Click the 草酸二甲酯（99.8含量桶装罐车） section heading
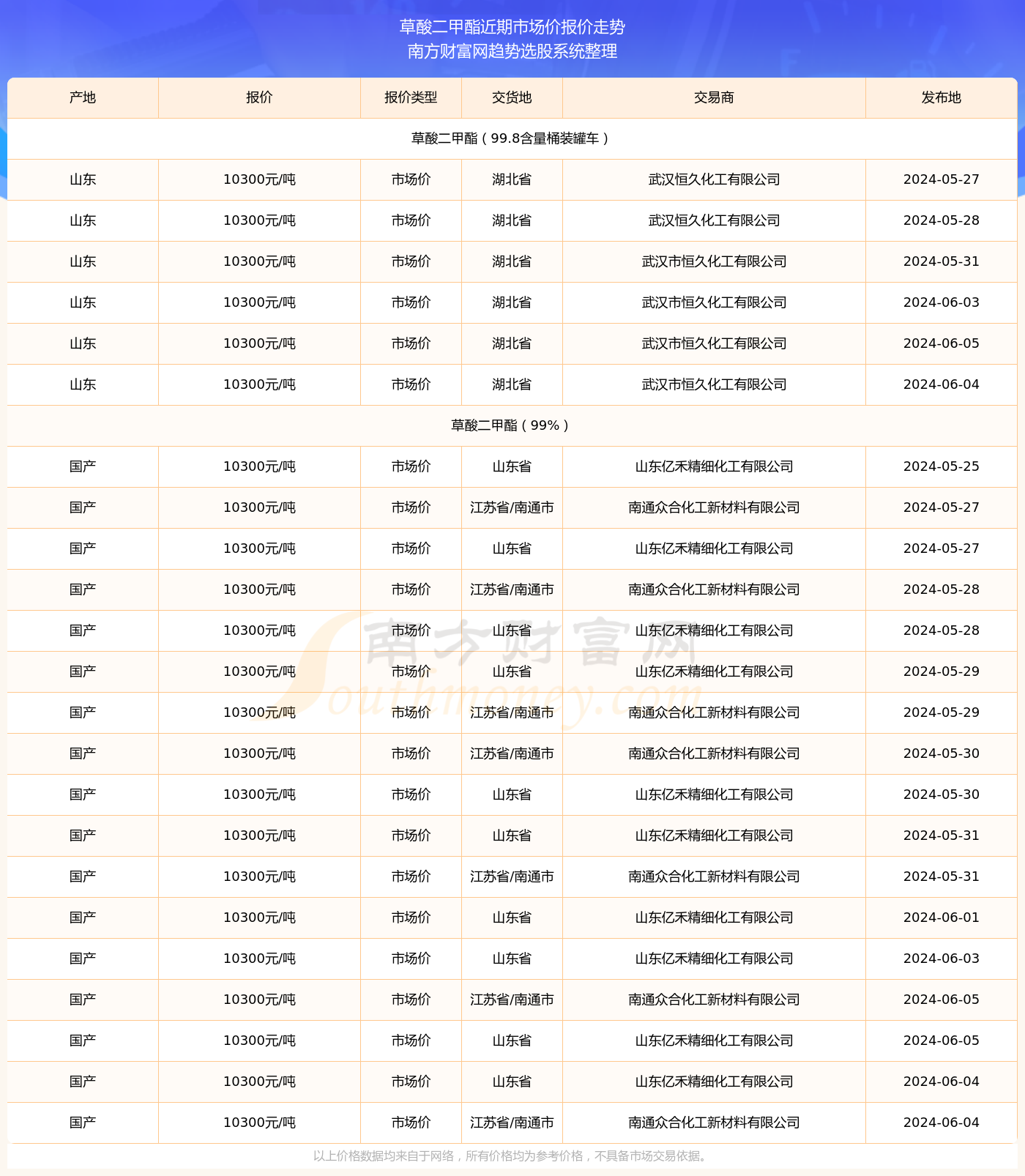Image resolution: width=1025 pixels, height=1176 pixels. click(x=512, y=138)
